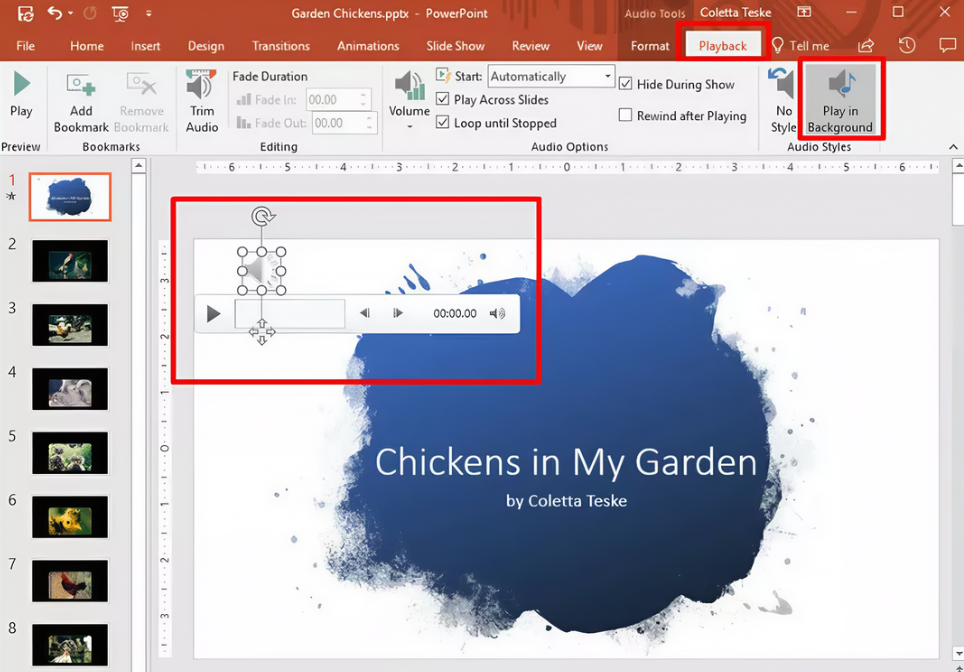Open the Review tab
The height and width of the screenshot is (672, 964).
pos(531,46)
